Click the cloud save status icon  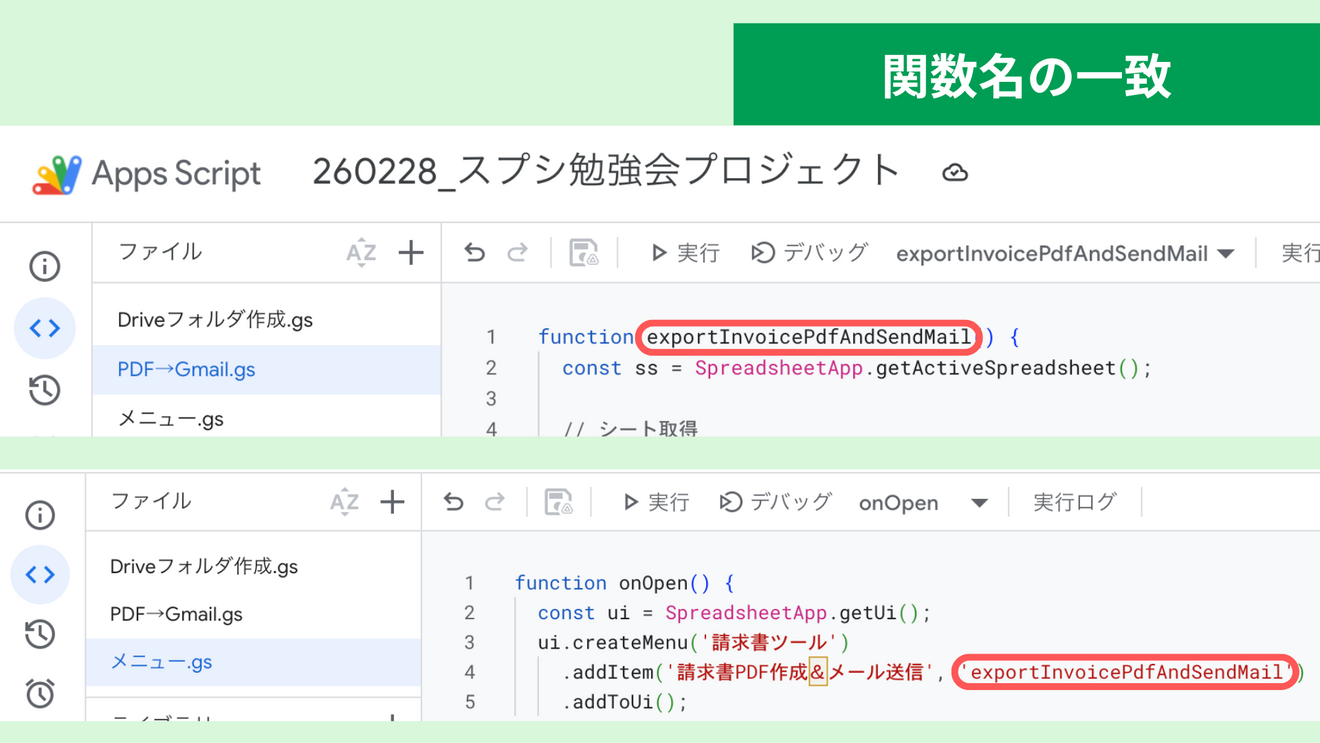955,173
